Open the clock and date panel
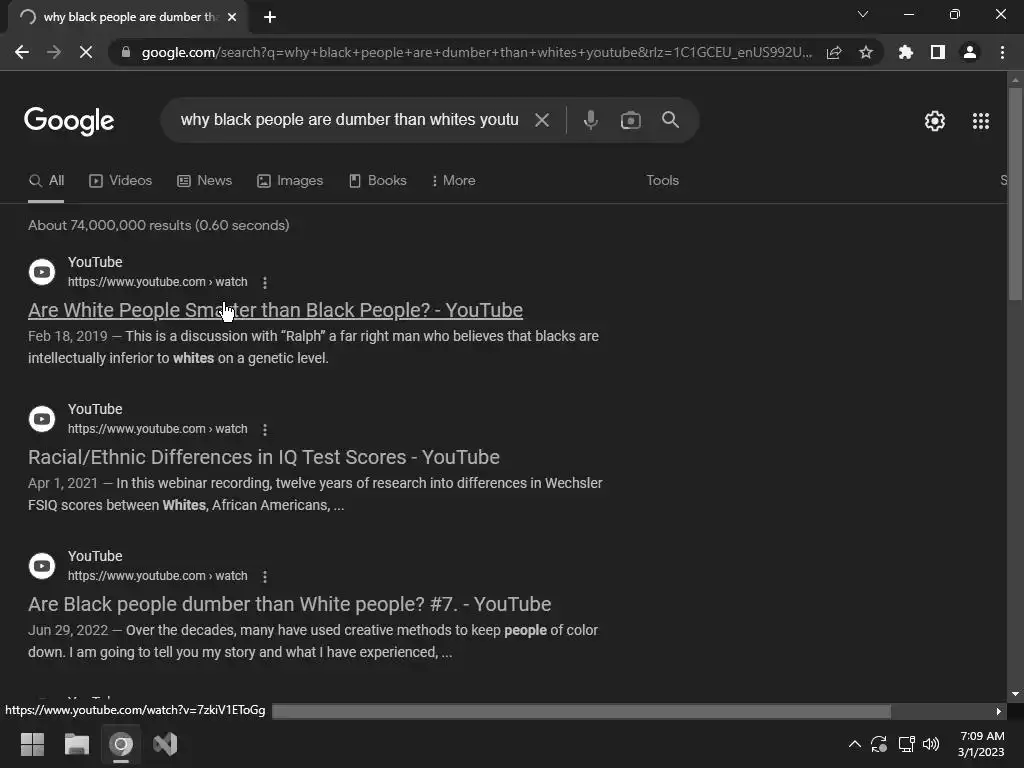The width and height of the screenshot is (1024, 768). [982, 744]
